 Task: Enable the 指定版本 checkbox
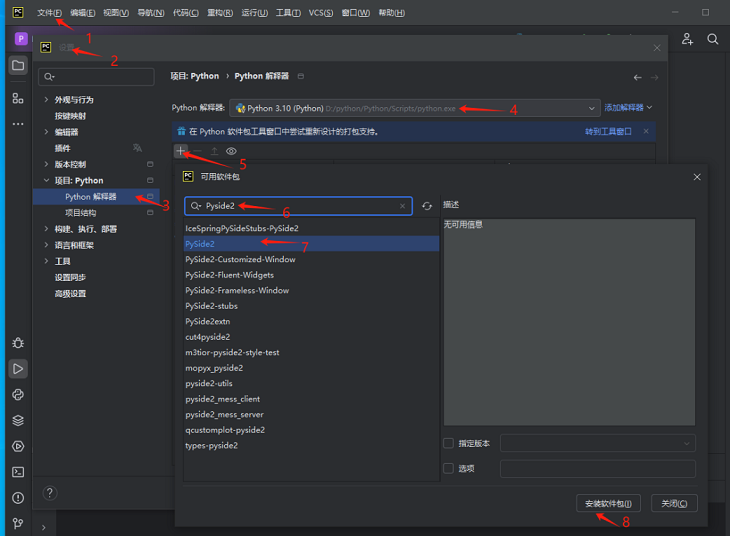pyautogui.click(x=448, y=443)
